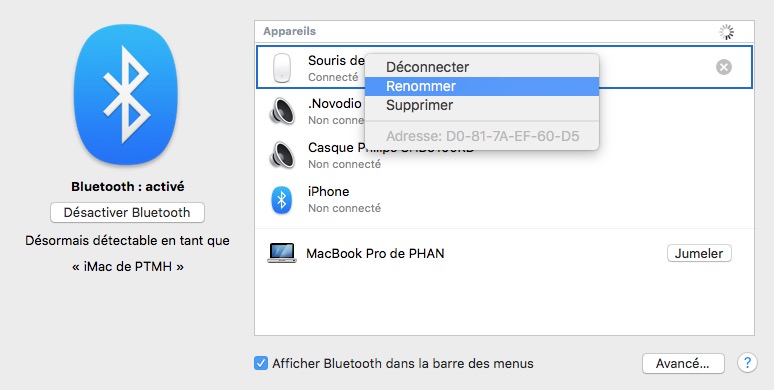The width and height of the screenshot is (774, 390).
Task: Remove the mouse via the X icon
Action: pyautogui.click(x=724, y=67)
